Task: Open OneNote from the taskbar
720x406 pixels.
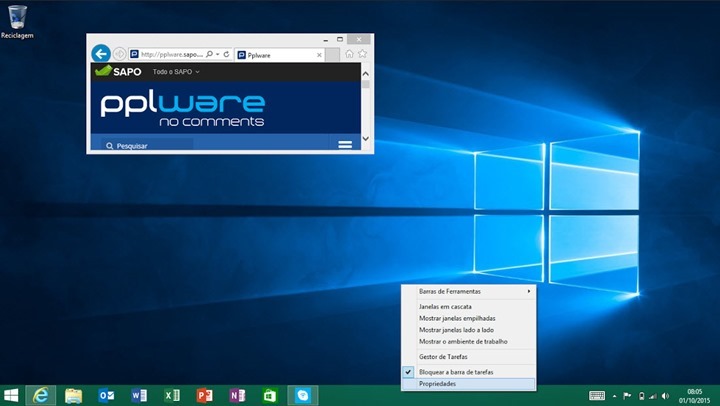Action: click(237, 395)
